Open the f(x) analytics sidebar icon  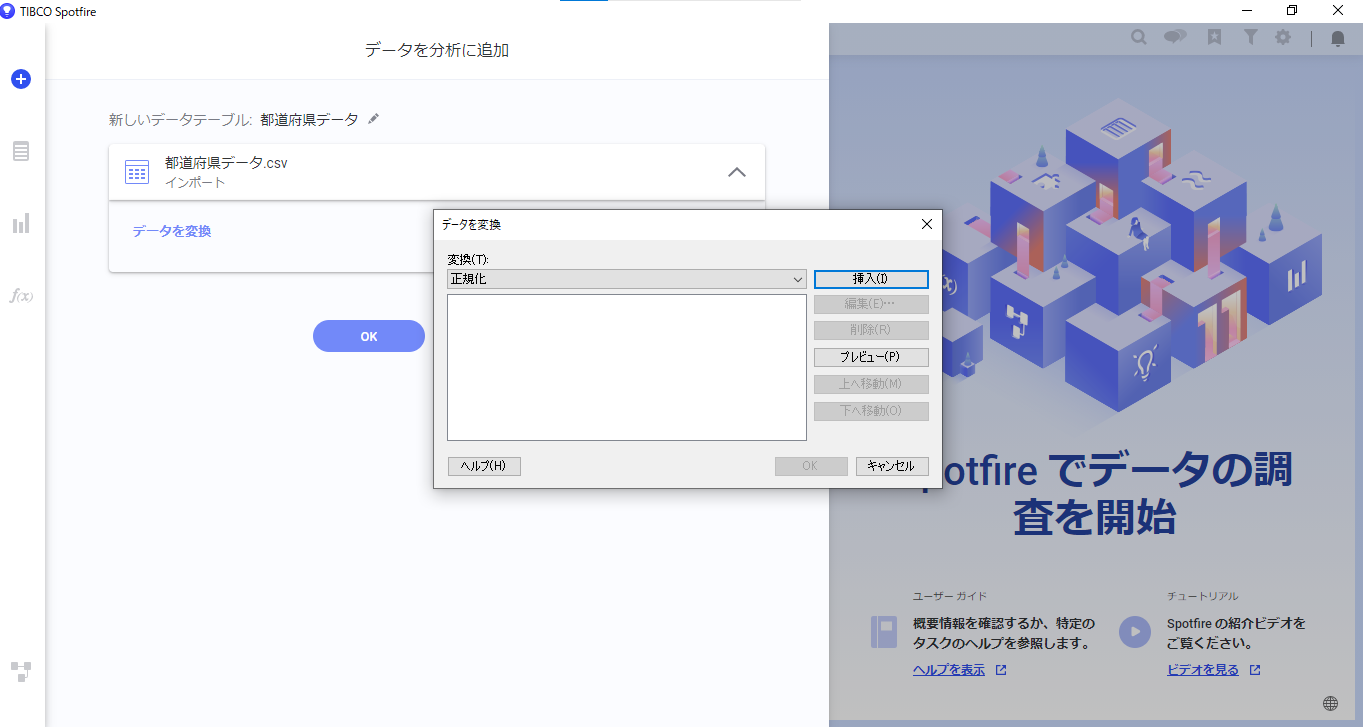[x=21, y=295]
